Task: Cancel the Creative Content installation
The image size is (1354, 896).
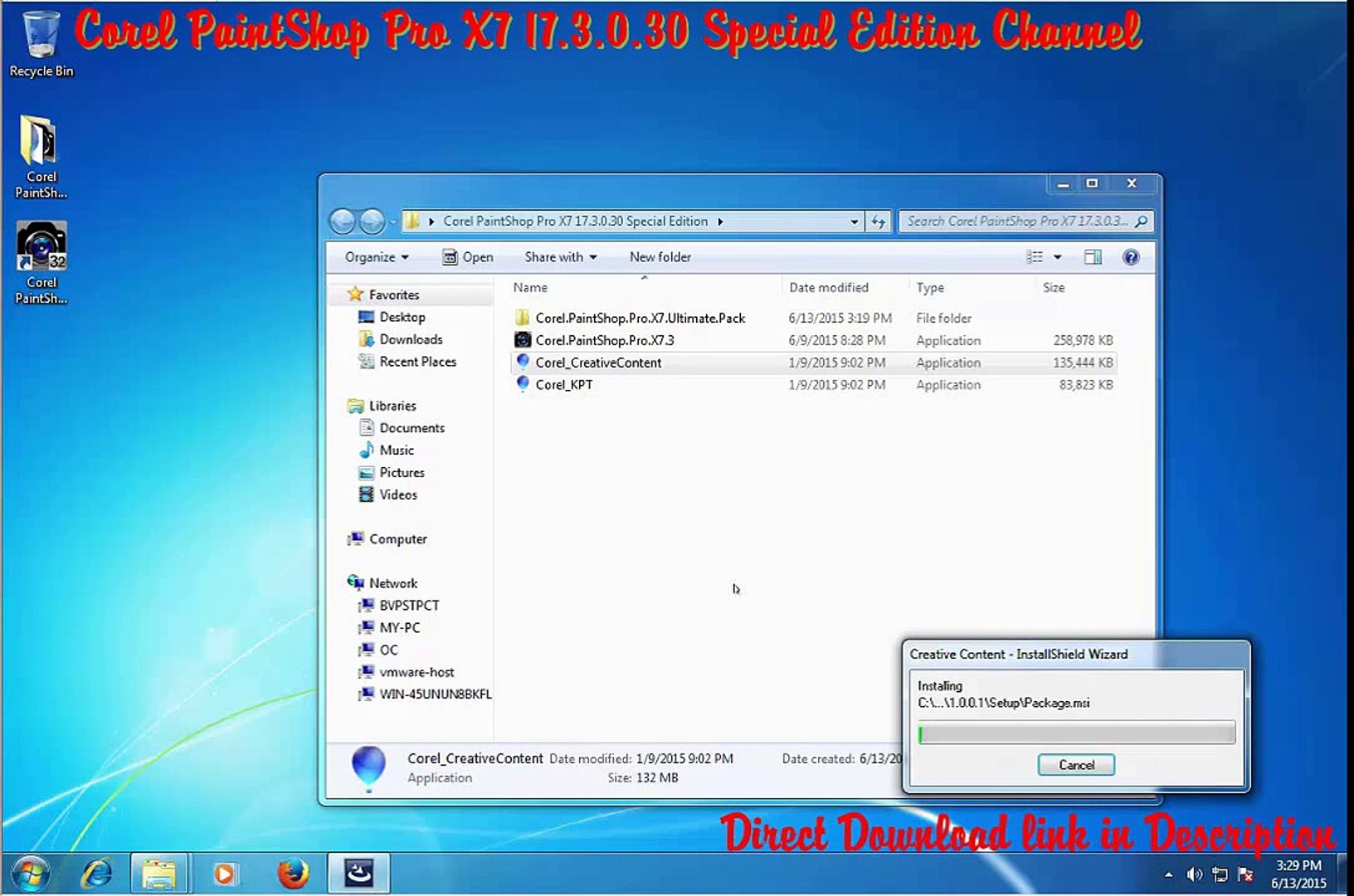Action: (x=1076, y=765)
